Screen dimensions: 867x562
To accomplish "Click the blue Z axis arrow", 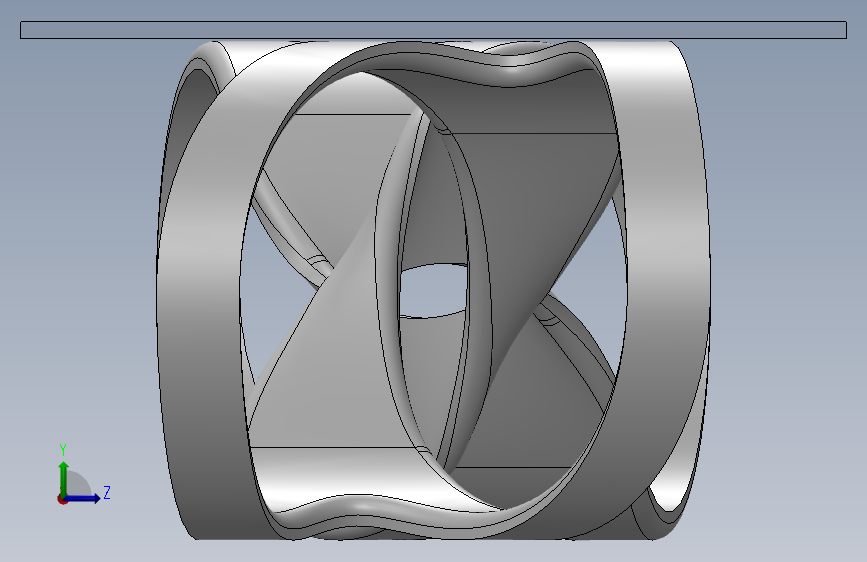I will tap(83, 498).
